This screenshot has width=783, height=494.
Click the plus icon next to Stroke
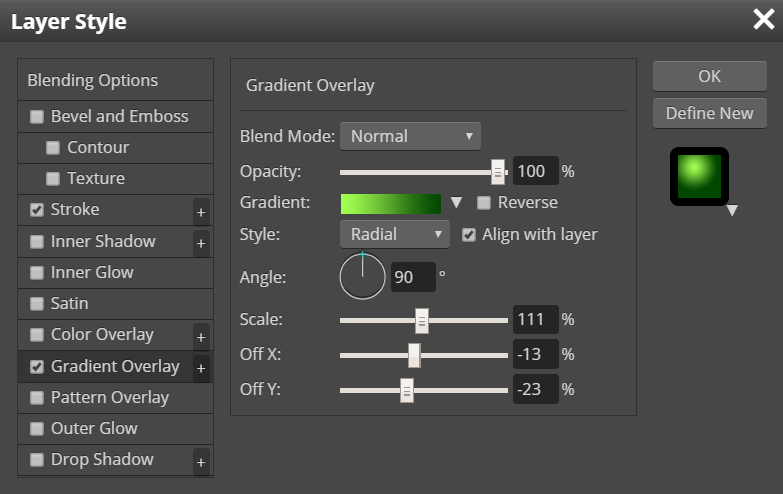click(x=201, y=211)
